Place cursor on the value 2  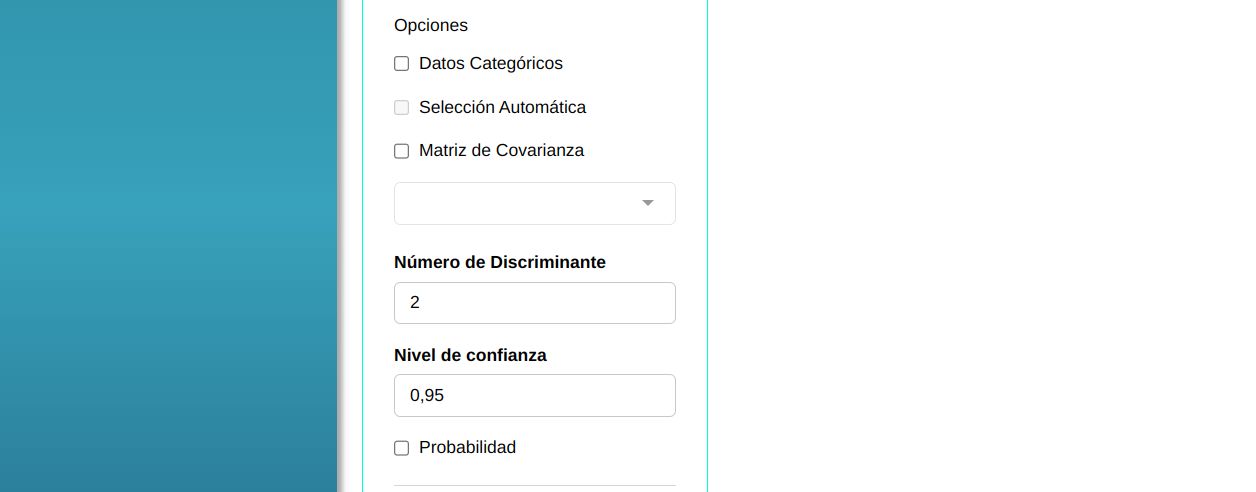coord(415,303)
